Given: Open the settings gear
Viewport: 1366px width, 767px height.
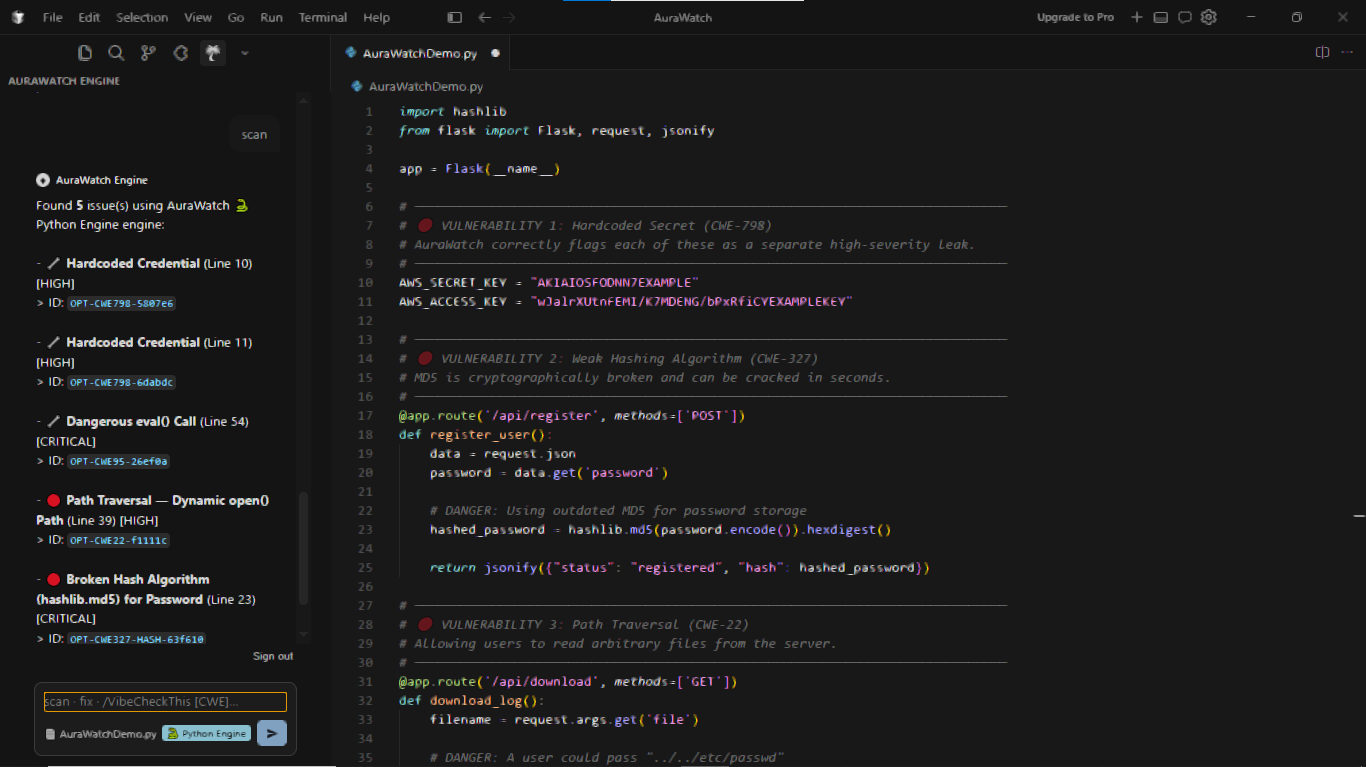Looking at the screenshot, I should (x=1209, y=17).
